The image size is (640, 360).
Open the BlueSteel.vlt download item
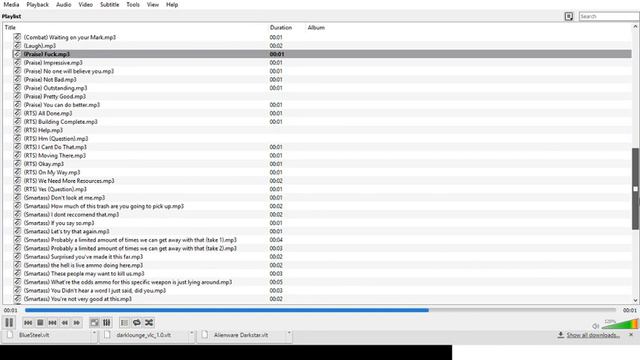(x=34, y=335)
